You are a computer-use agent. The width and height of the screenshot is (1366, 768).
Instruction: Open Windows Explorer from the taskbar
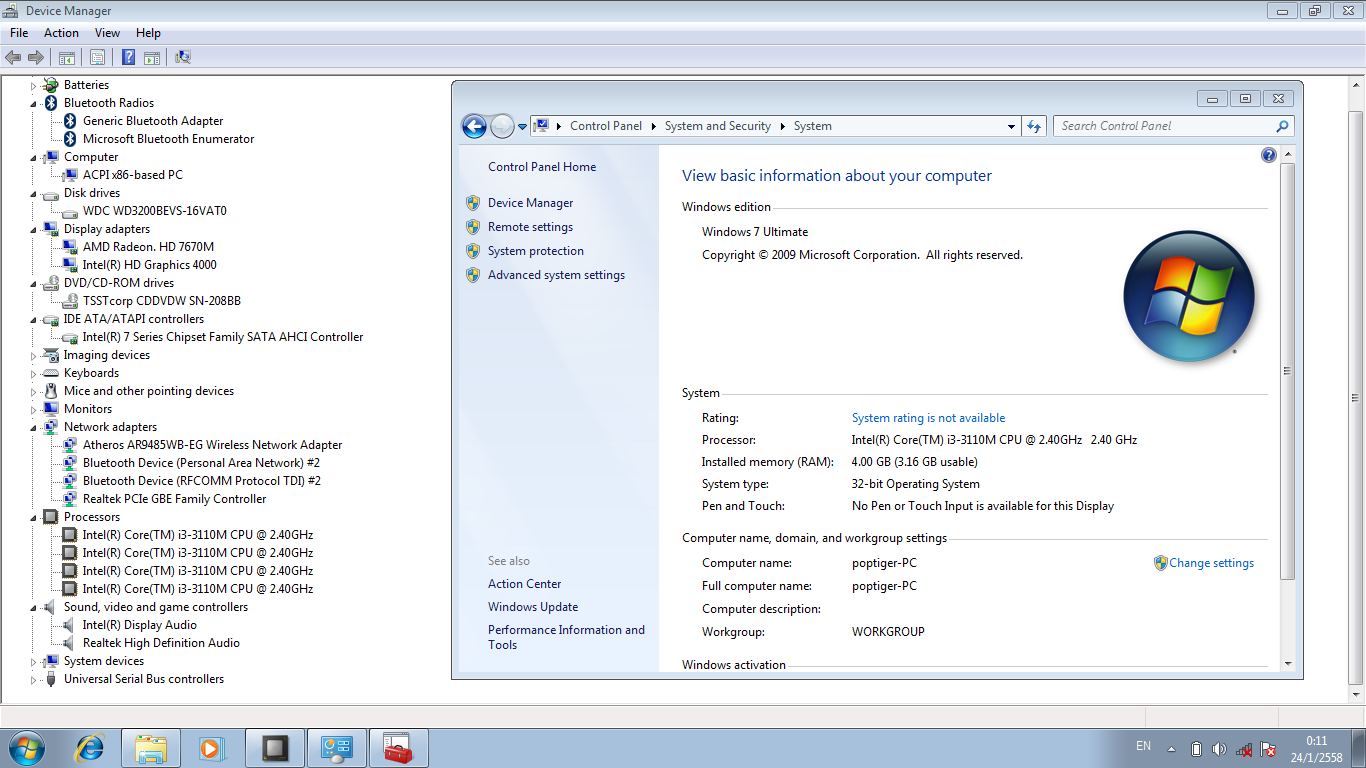coord(151,747)
